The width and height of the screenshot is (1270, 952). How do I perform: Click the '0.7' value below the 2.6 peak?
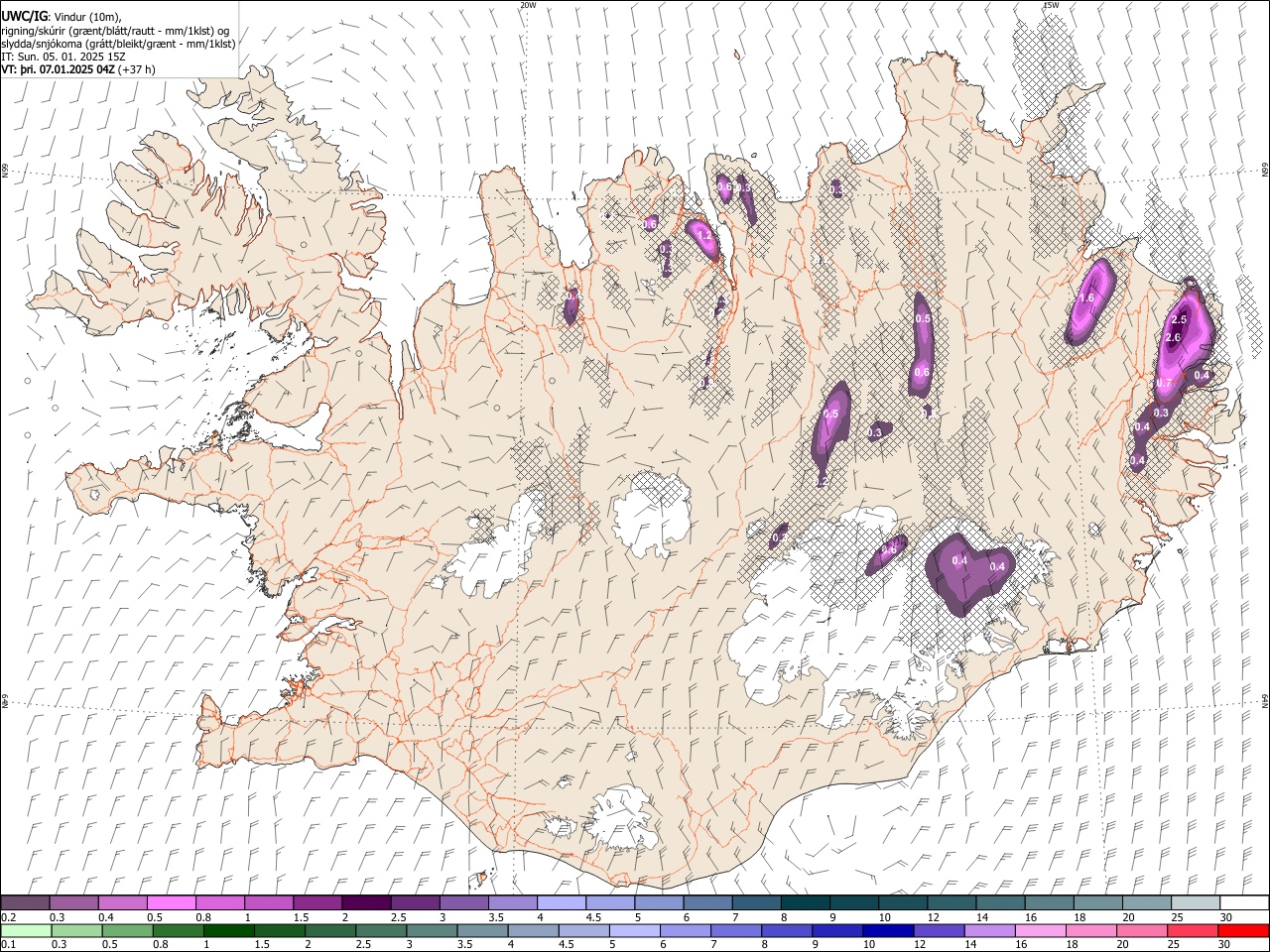(1165, 384)
